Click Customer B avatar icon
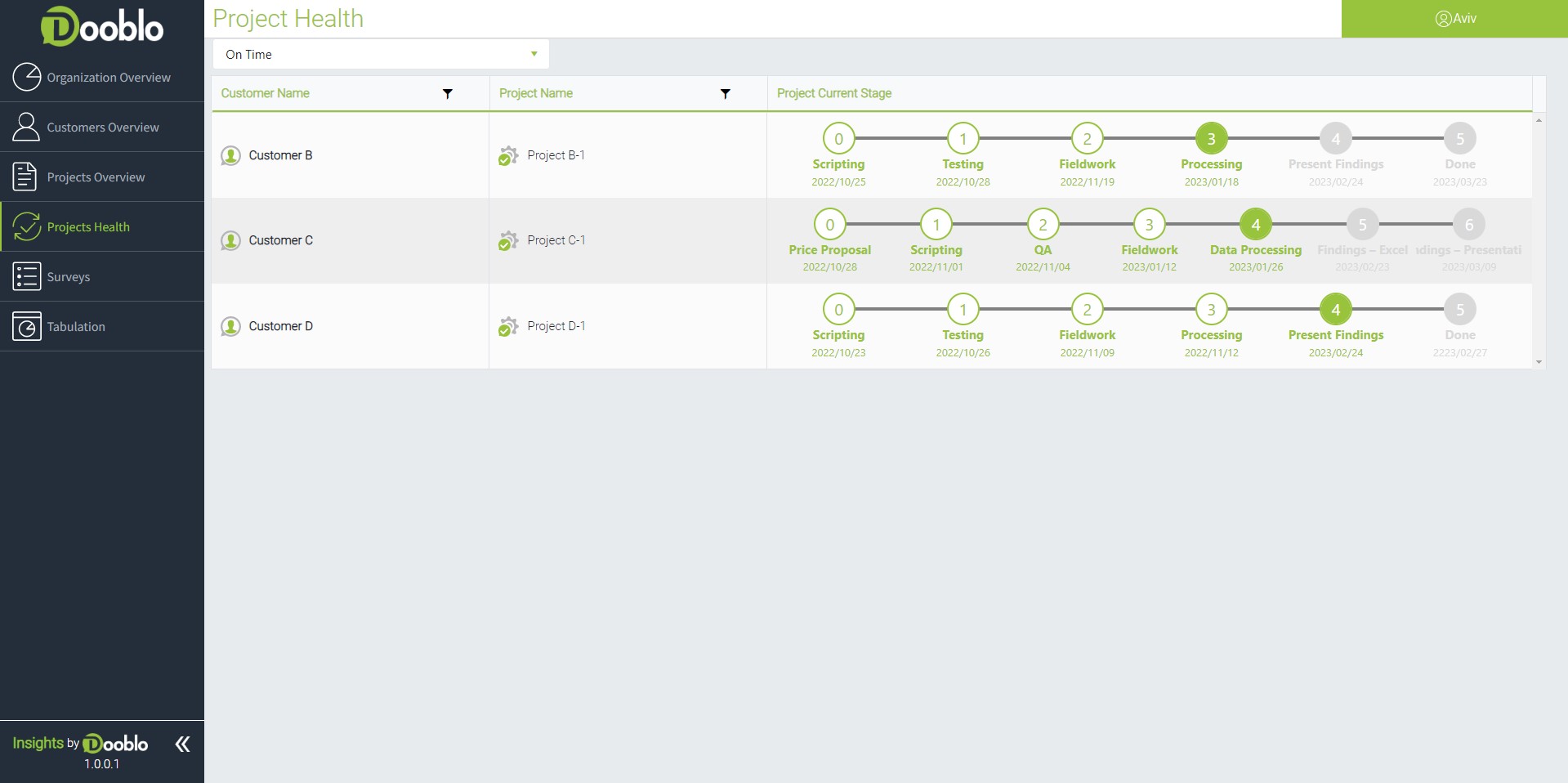 [230, 155]
